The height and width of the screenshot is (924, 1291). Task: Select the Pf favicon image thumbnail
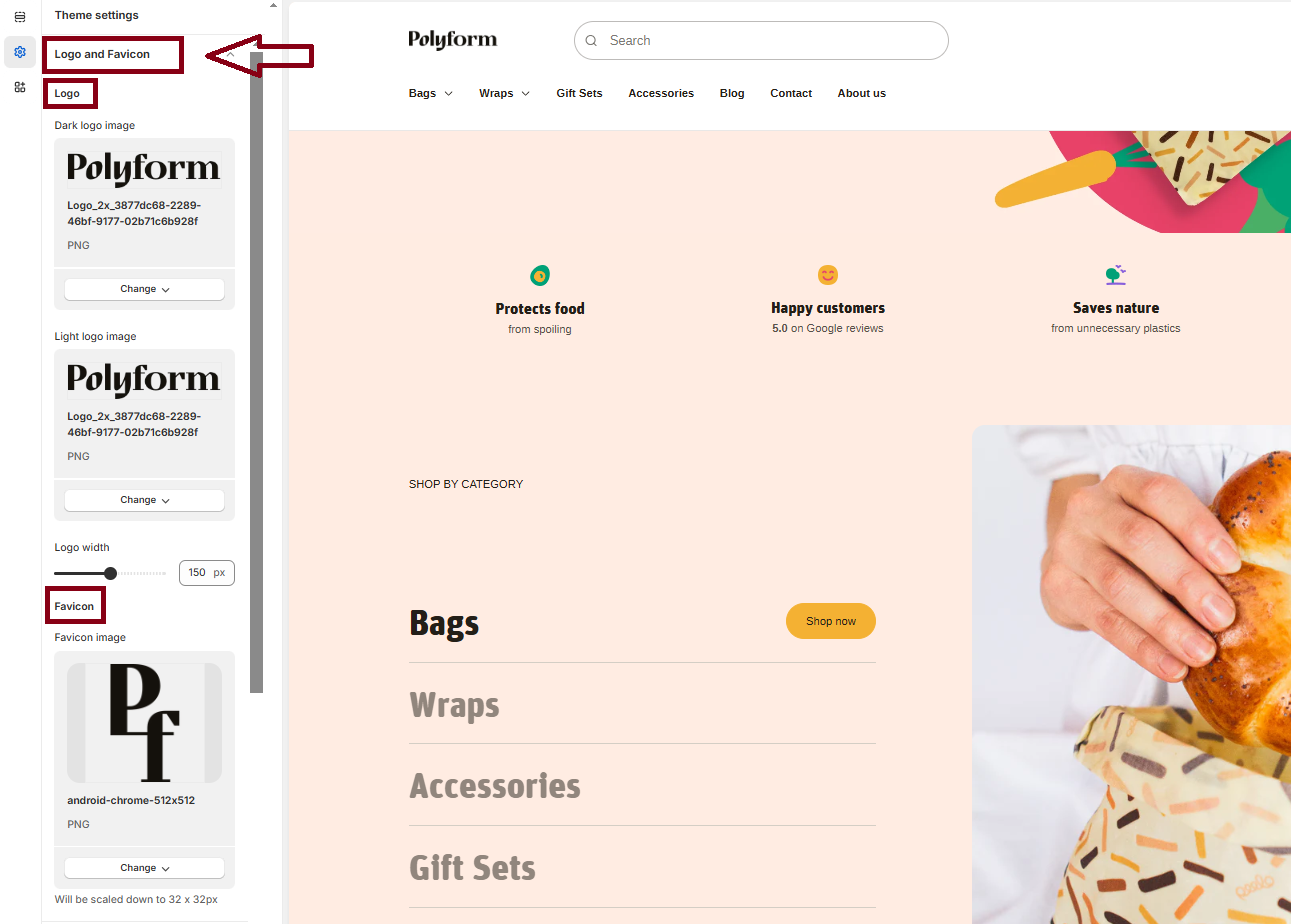[x=144, y=723]
